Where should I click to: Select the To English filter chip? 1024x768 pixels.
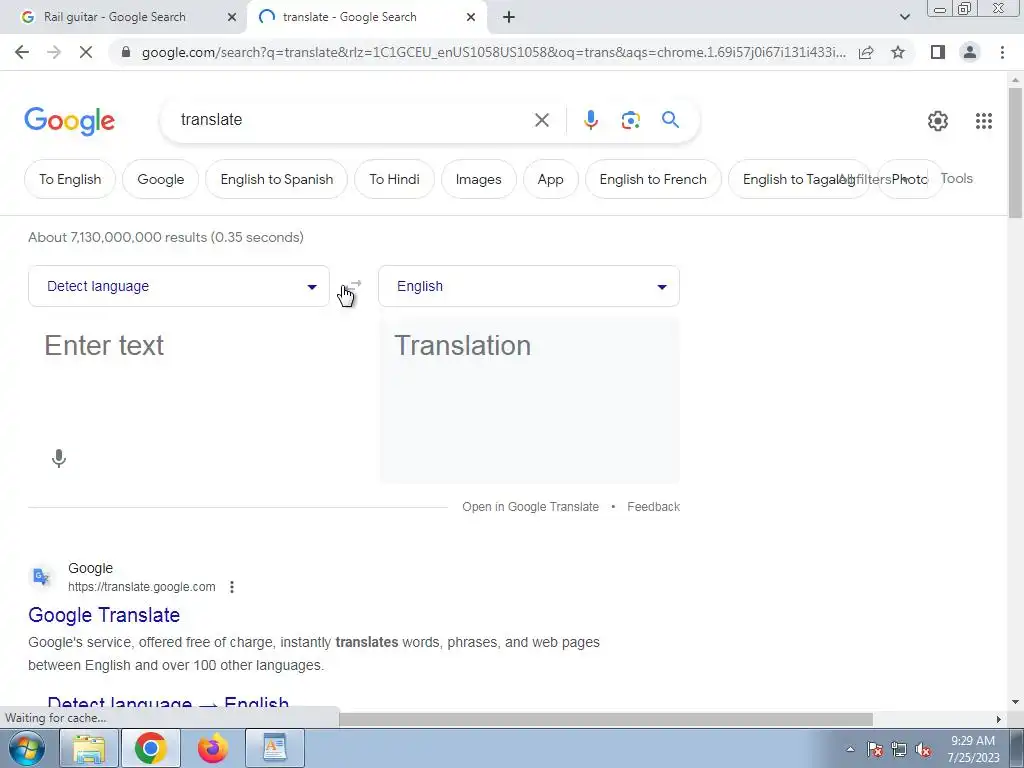[70, 179]
